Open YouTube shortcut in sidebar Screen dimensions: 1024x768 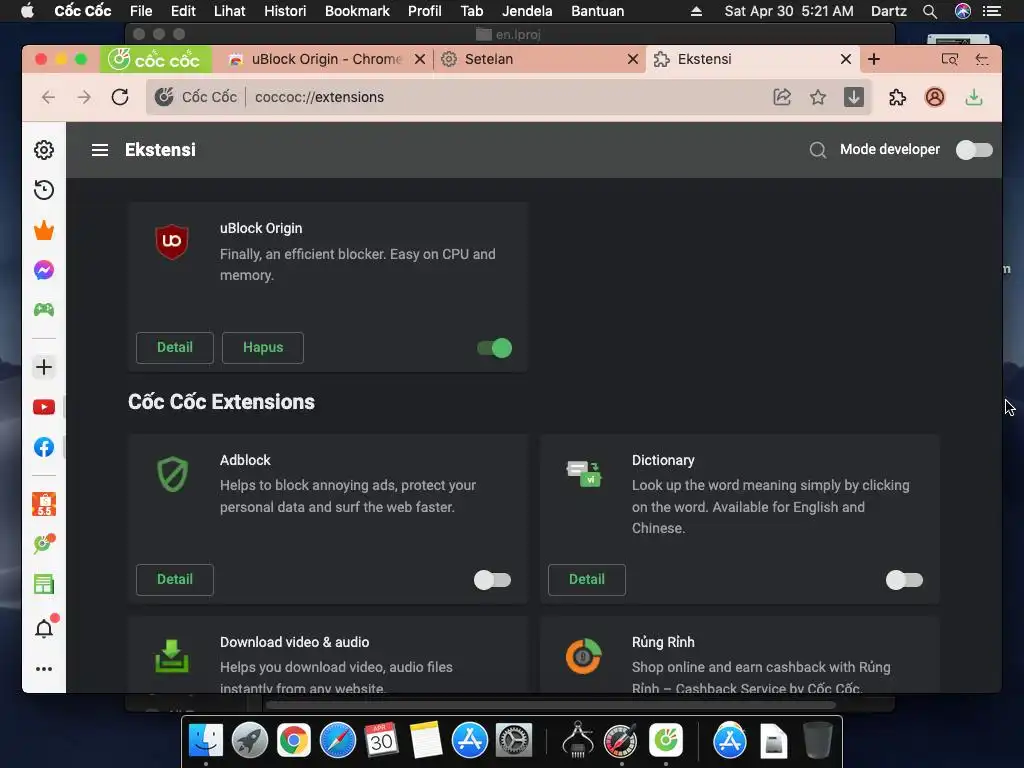[44, 408]
